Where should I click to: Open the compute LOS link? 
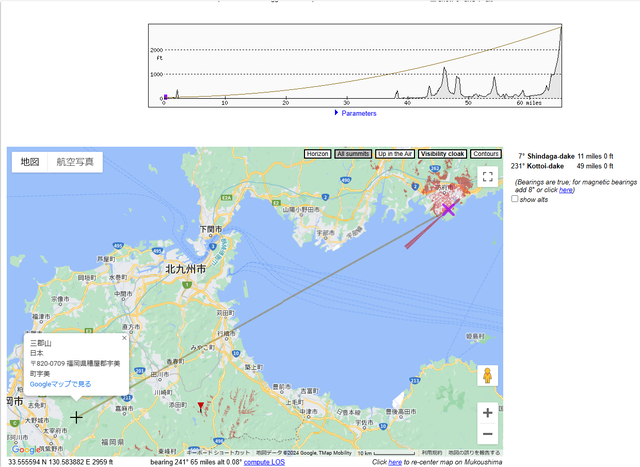264,462
